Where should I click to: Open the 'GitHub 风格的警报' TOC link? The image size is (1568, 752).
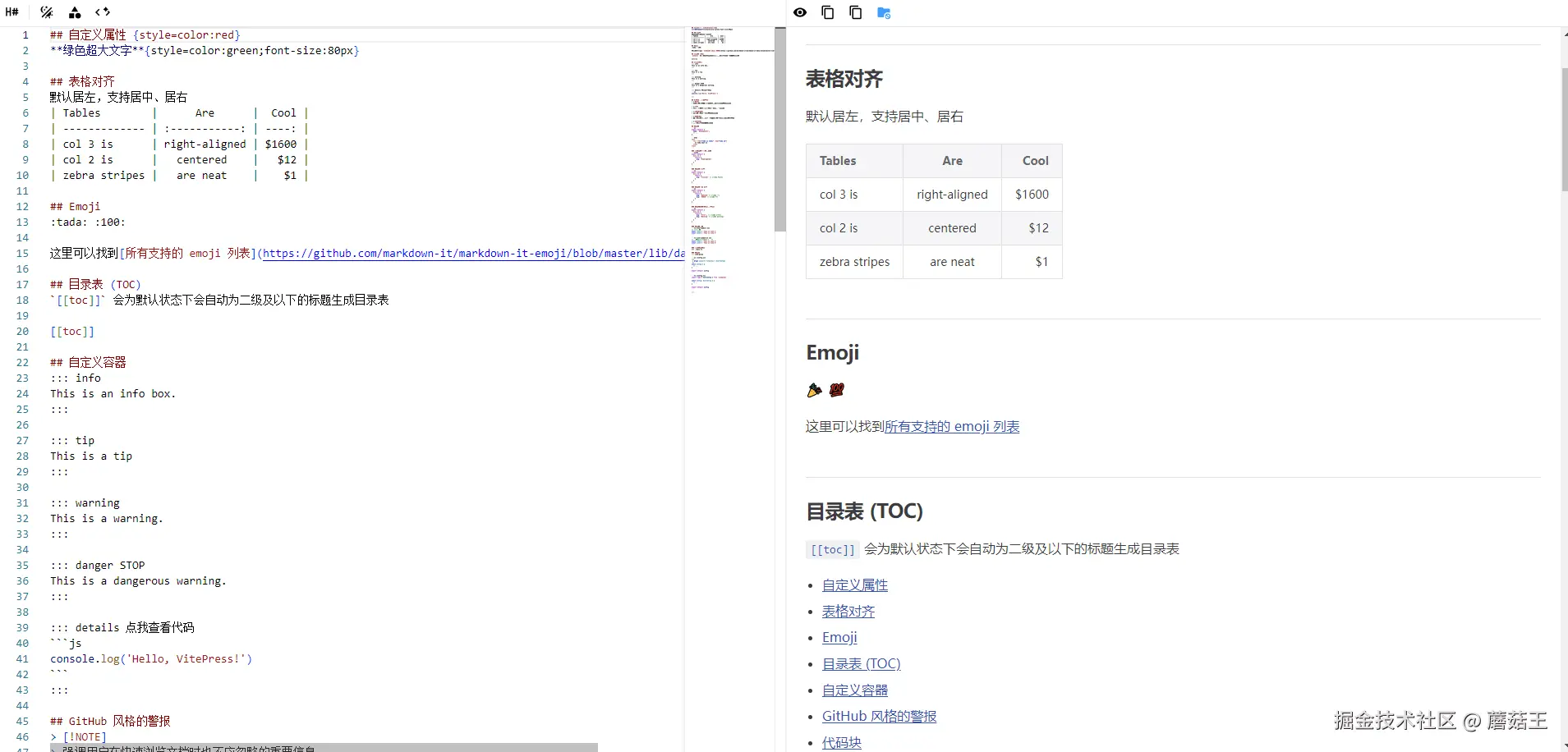(x=880, y=717)
